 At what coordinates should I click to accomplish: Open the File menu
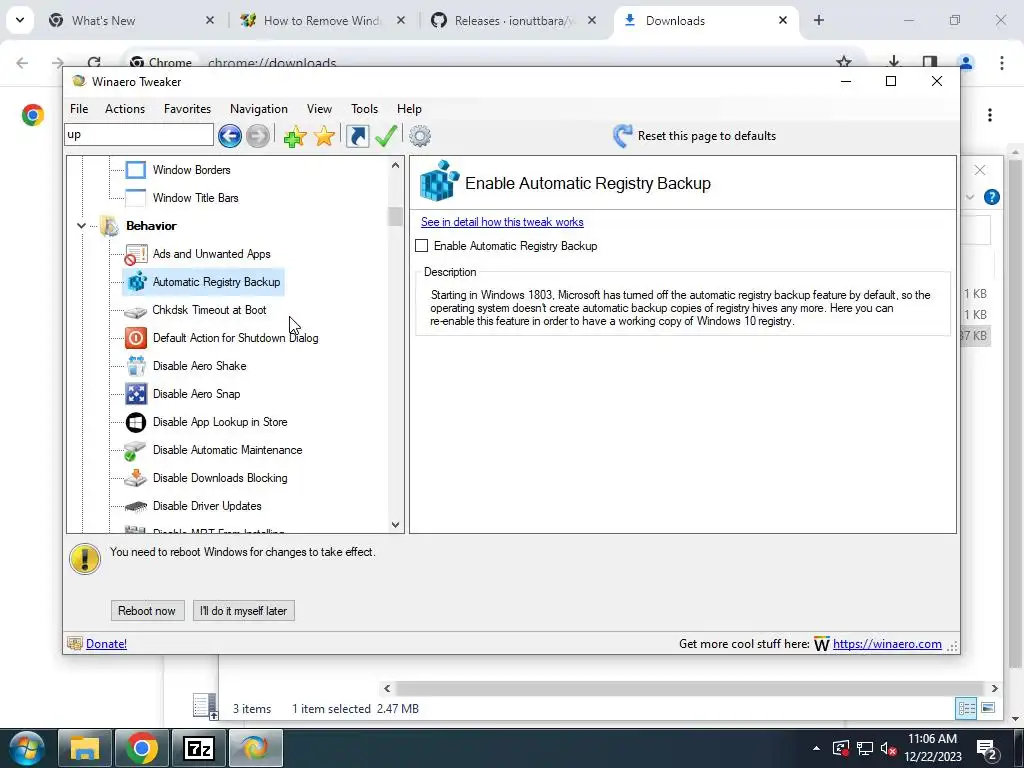tap(79, 109)
